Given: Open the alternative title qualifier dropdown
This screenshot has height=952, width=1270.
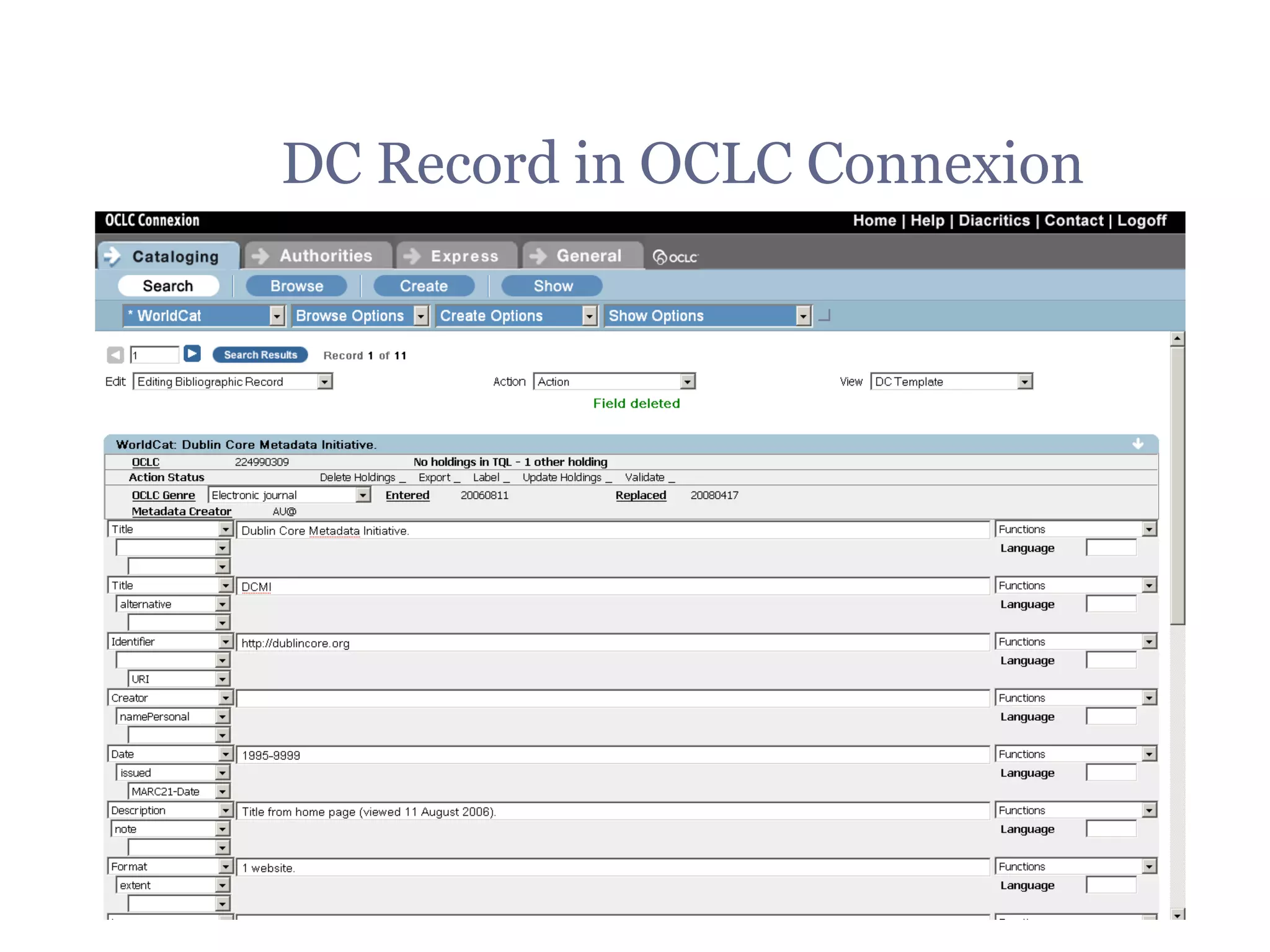Looking at the screenshot, I should [173, 604].
